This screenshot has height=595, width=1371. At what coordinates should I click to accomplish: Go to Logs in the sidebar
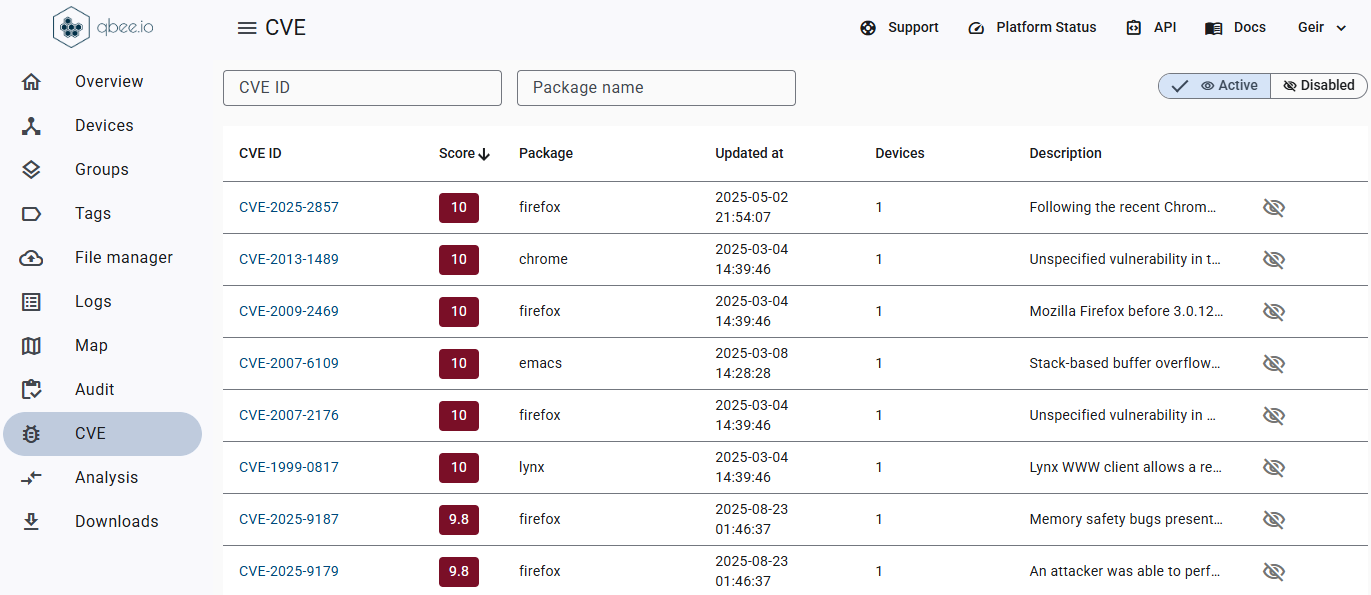coord(93,302)
